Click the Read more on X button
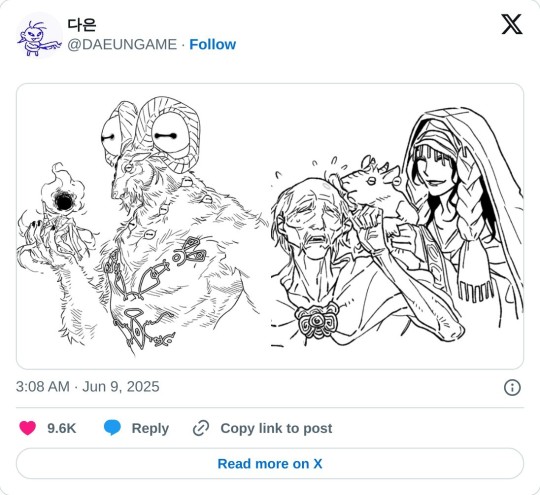Viewport: 540px width, 495px height. pyautogui.click(x=270, y=463)
